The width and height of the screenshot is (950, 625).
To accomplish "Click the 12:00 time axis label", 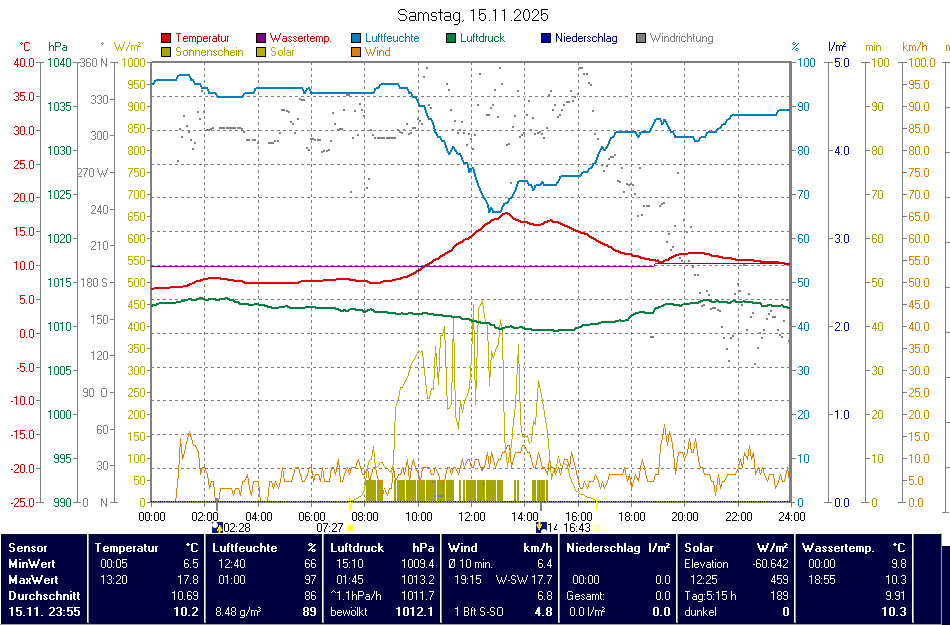I will (471, 516).
